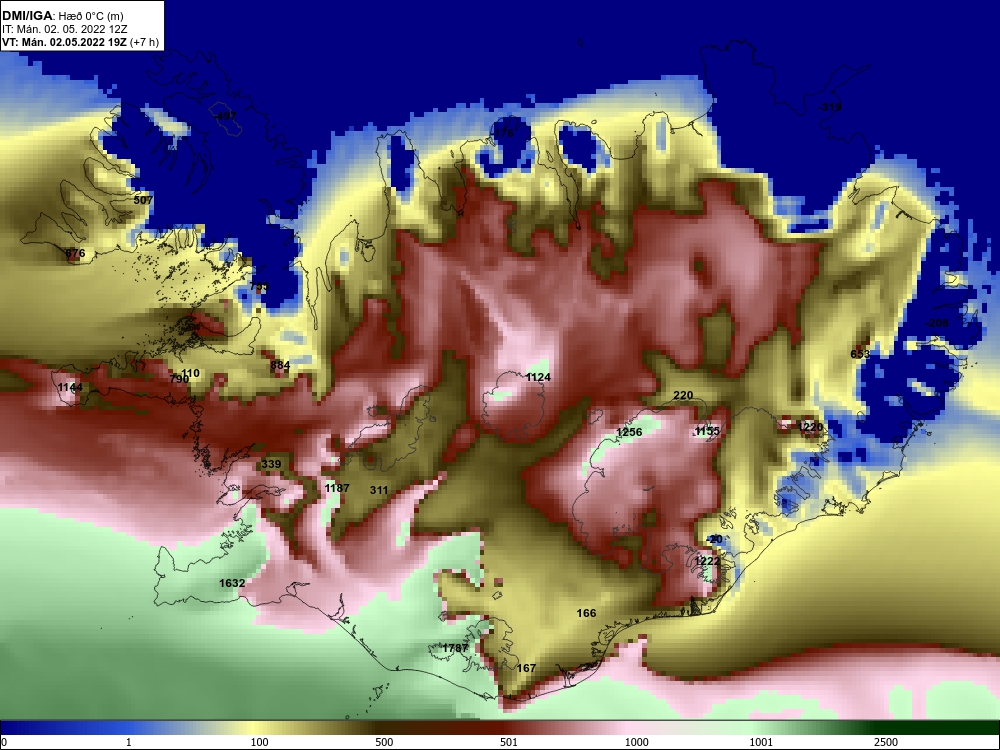Click the 110 value on the map
Image resolution: width=1000 pixels, height=750 pixels.
point(190,373)
